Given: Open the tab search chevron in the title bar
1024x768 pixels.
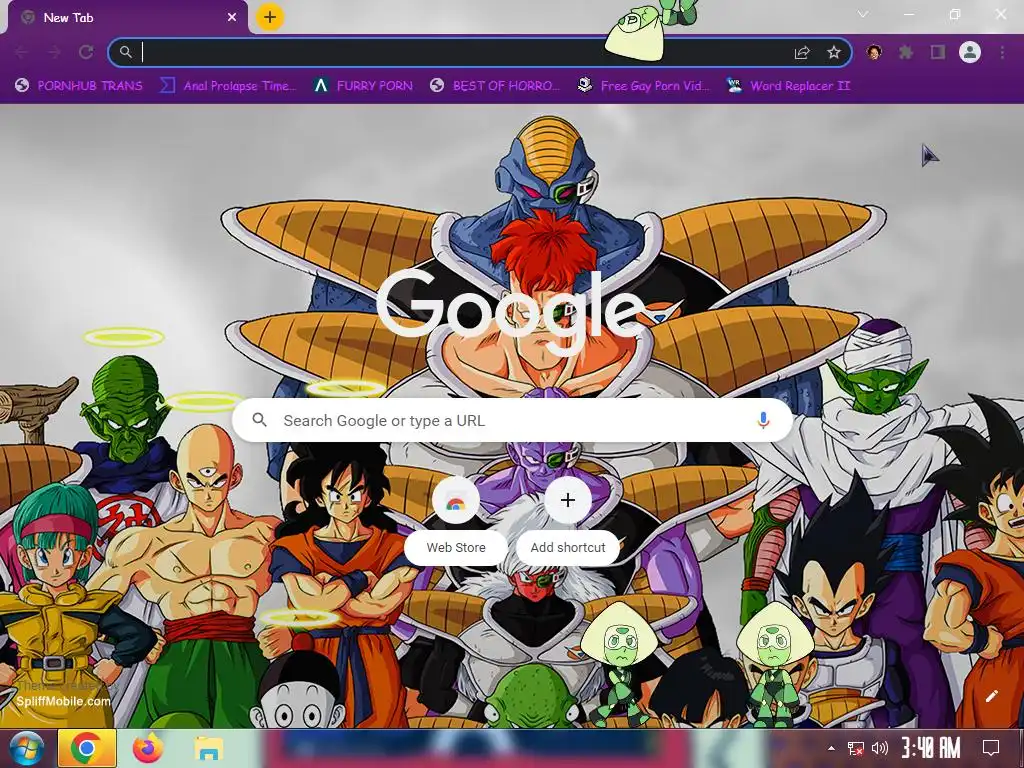Looking at the screenshot, I should pyautogui.click(x=863, y=14).
